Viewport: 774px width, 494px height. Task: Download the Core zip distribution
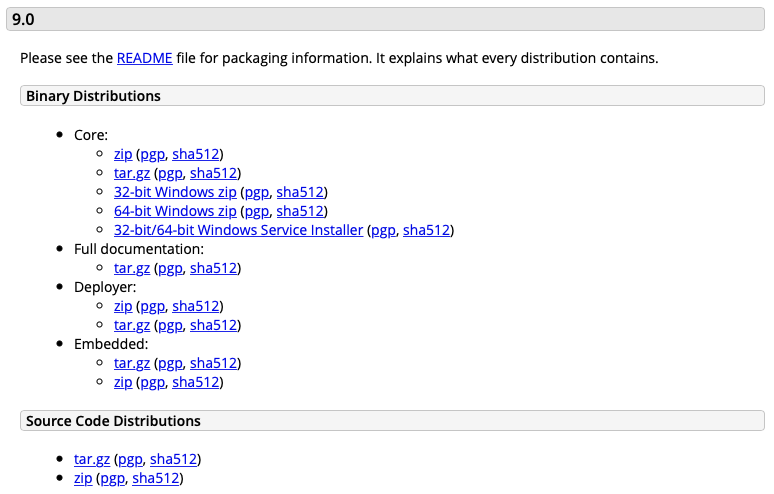point(123,154)
